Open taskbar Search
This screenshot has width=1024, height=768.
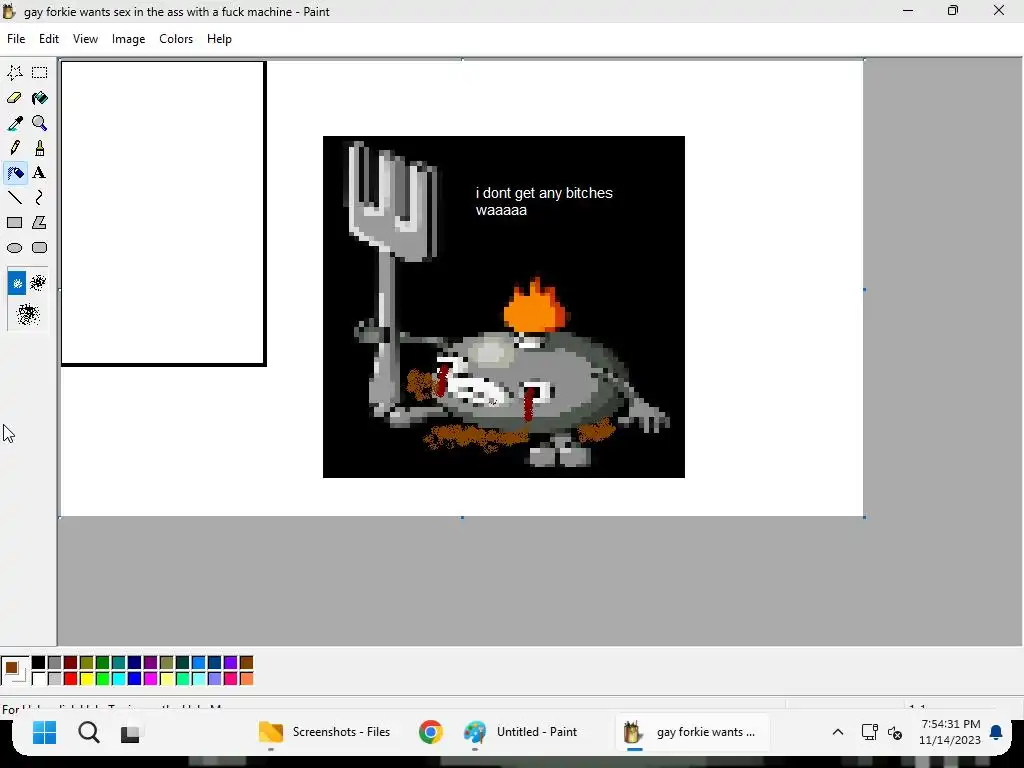click(x=89, y=733)
